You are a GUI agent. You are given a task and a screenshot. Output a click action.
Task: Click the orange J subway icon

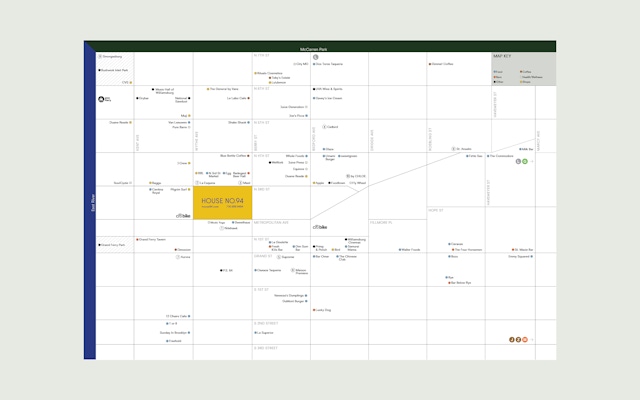click(x=511, y=340)
